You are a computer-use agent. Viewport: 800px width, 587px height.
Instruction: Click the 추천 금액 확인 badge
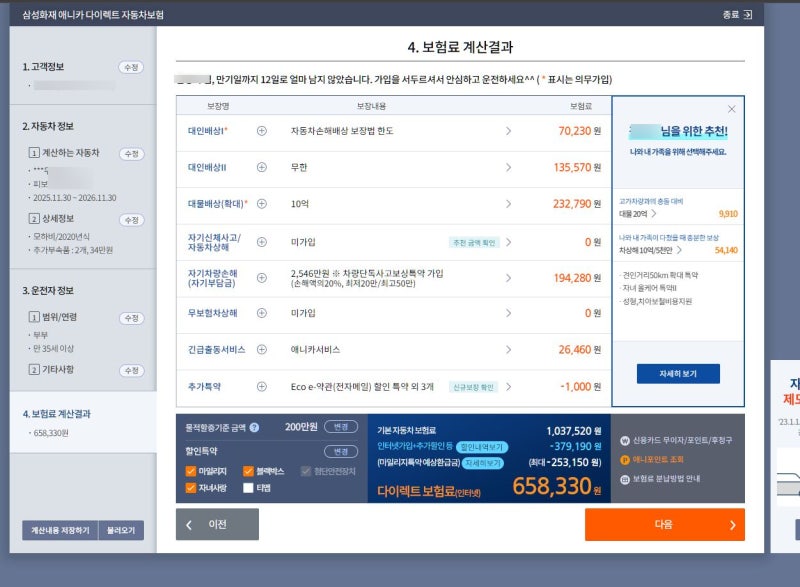pos(474,242)
